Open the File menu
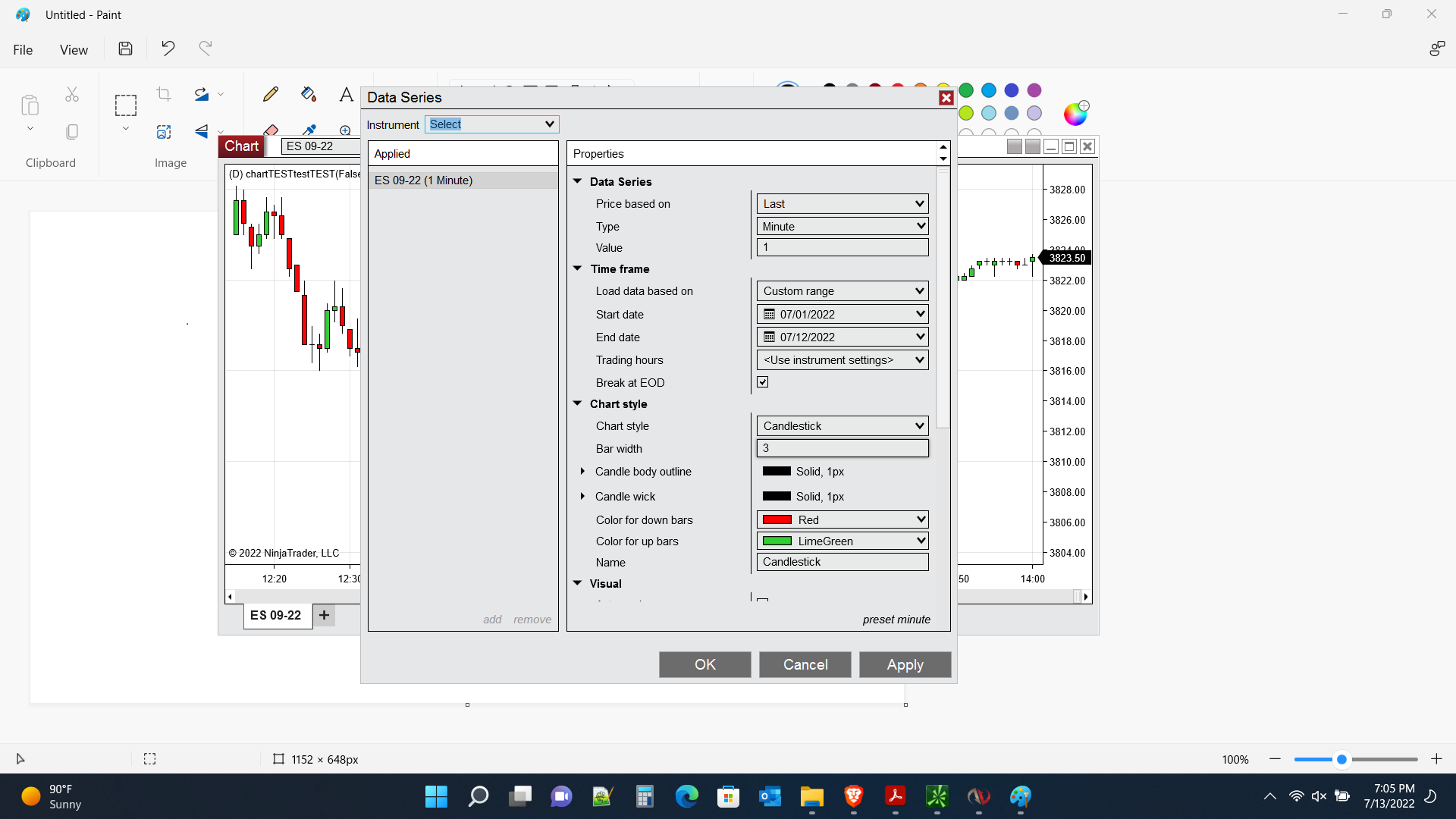 click(x=23, y=50)
